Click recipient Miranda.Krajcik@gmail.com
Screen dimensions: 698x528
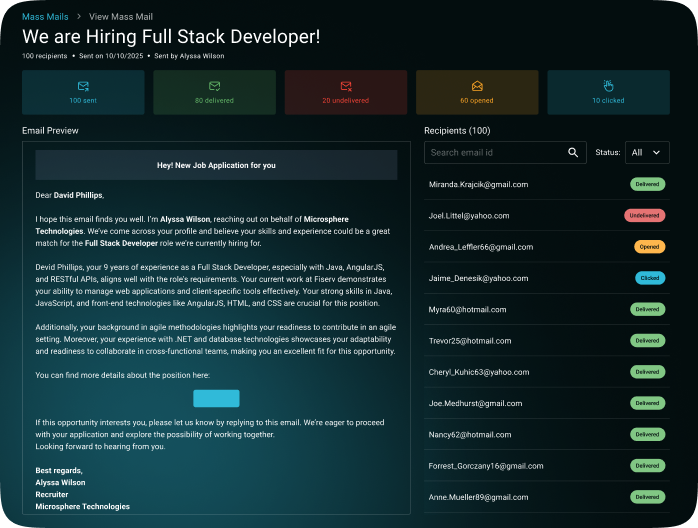tap(479, 184)
